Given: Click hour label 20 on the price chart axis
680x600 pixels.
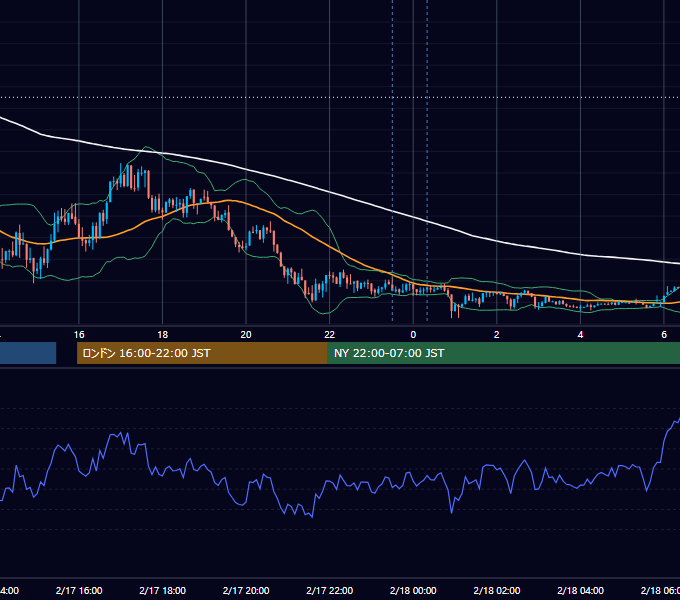Looking at the screenshot, I should pos(246,335).
